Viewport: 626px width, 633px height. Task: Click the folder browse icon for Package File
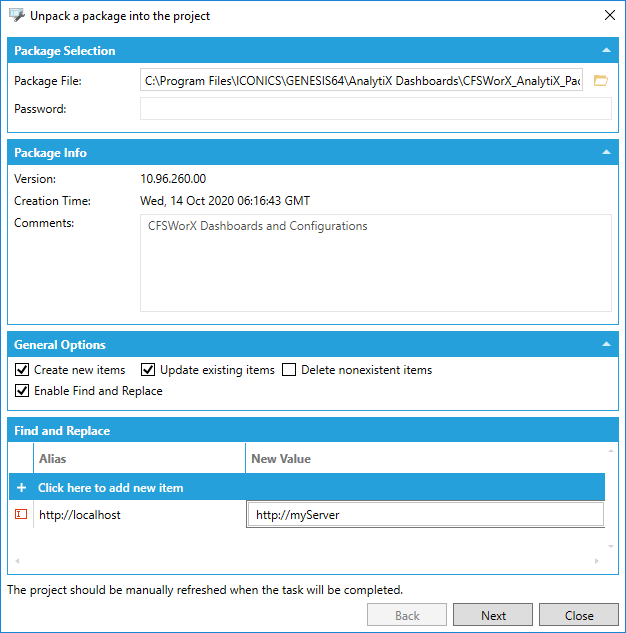[x=600, y=81]
